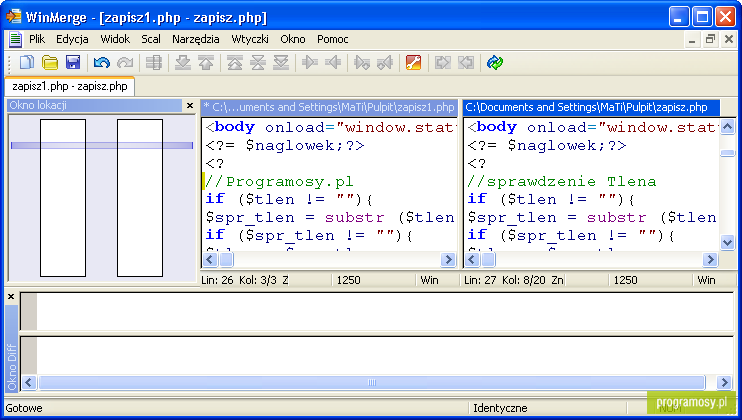This screenshot has height=420, width=742.
Task: Click diff pane scroll left arrow
Action: click(x=29, y=382)
